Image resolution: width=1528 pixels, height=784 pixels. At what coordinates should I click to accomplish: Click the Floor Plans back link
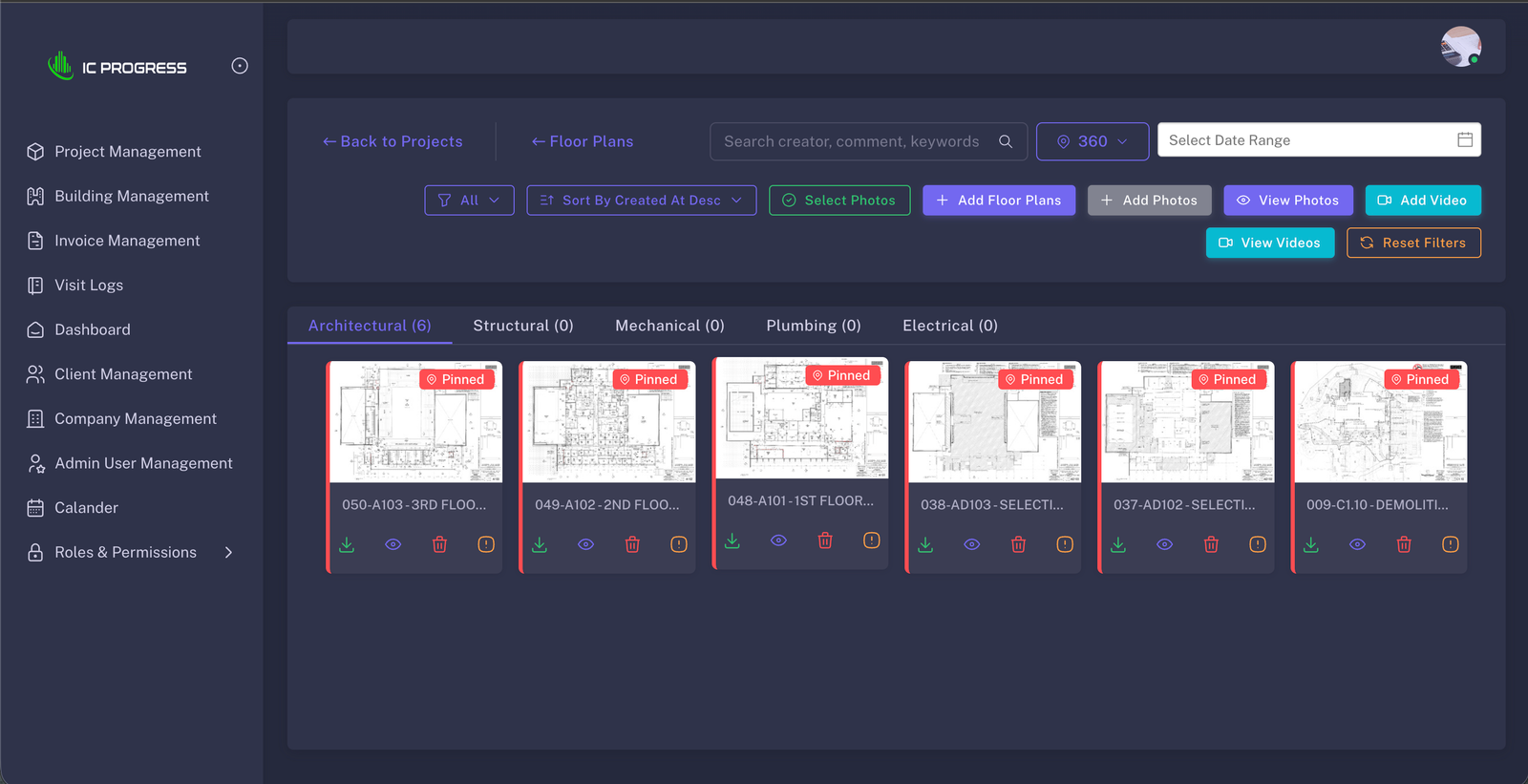tap(583, 141)
